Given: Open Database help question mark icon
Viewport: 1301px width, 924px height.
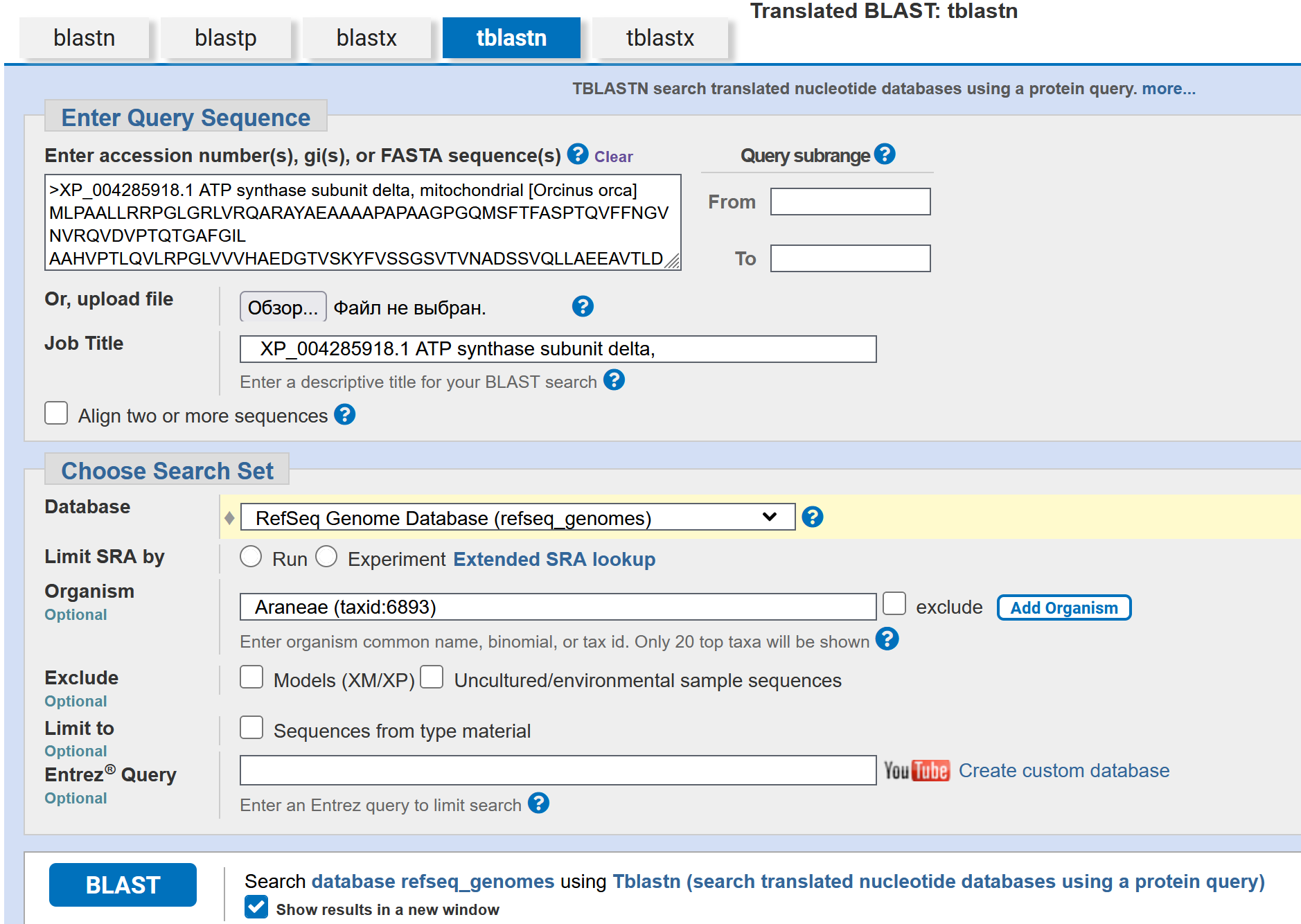Looking at the screenshot, I should [812, 517].
